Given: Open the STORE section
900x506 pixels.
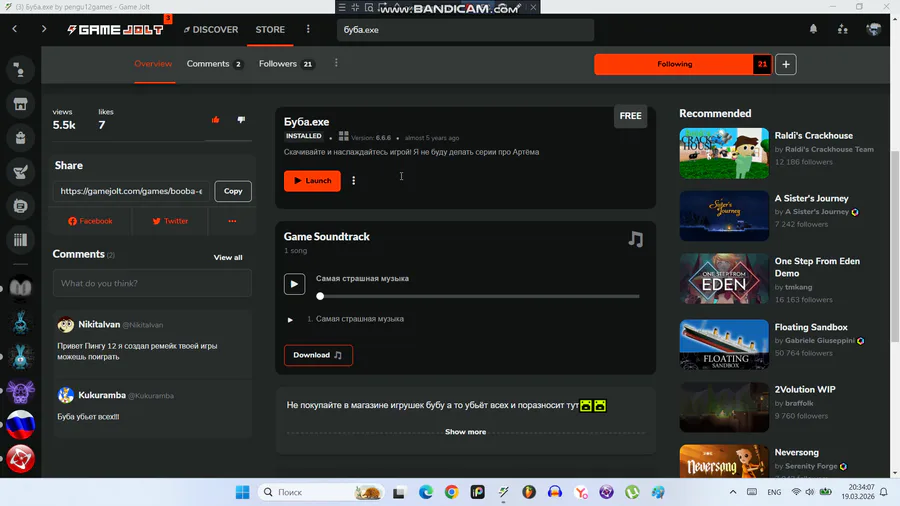Looking at the screenshot, I should (270, 29).
